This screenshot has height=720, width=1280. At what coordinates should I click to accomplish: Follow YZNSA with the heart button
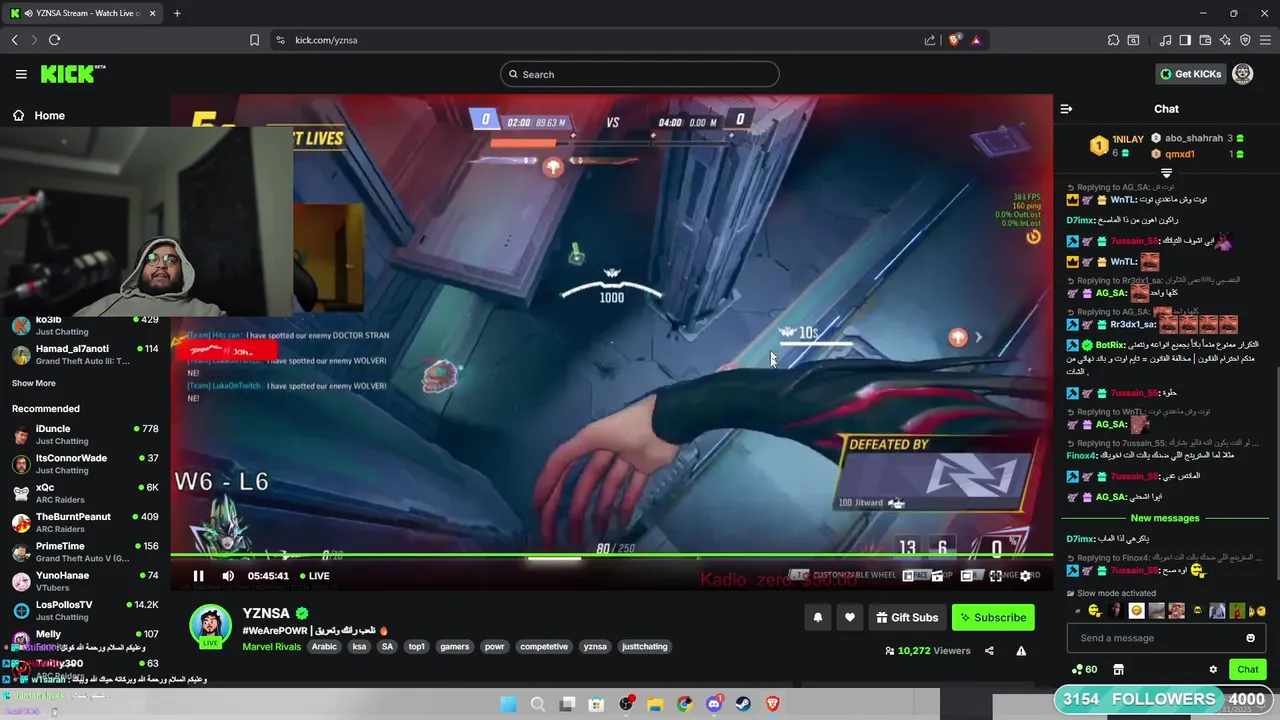pyautogui.click(x=850, y=618)
